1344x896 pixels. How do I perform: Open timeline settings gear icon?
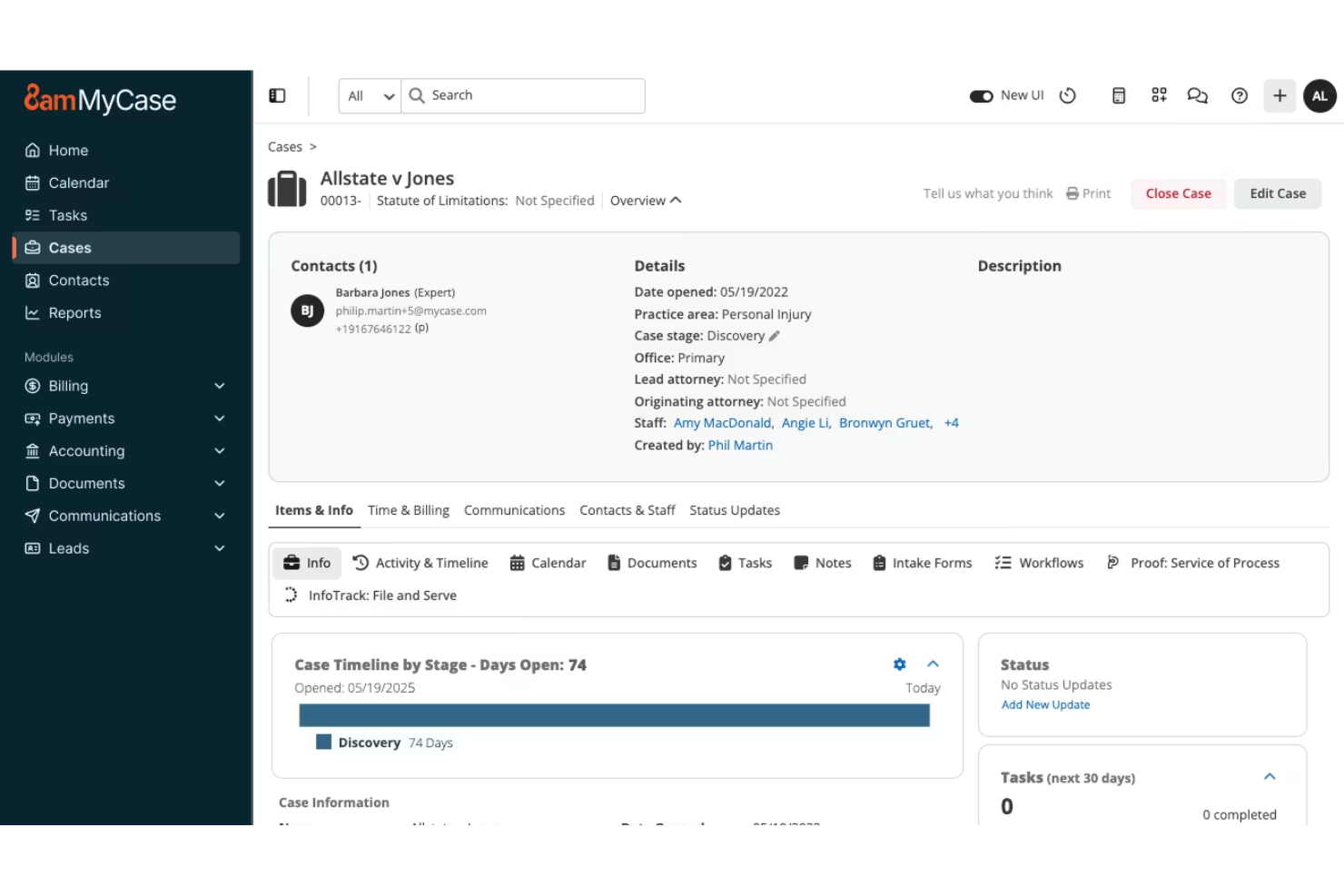(x=900, y=665)
